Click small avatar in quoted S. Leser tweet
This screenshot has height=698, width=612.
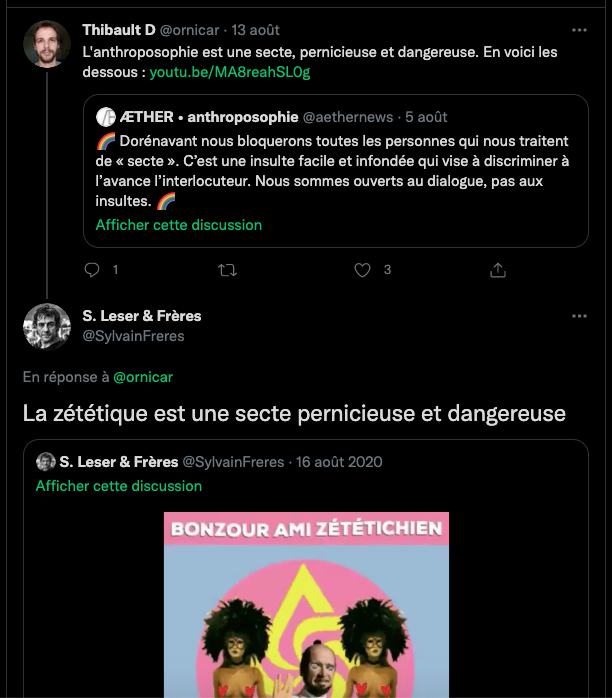(45, 462)
